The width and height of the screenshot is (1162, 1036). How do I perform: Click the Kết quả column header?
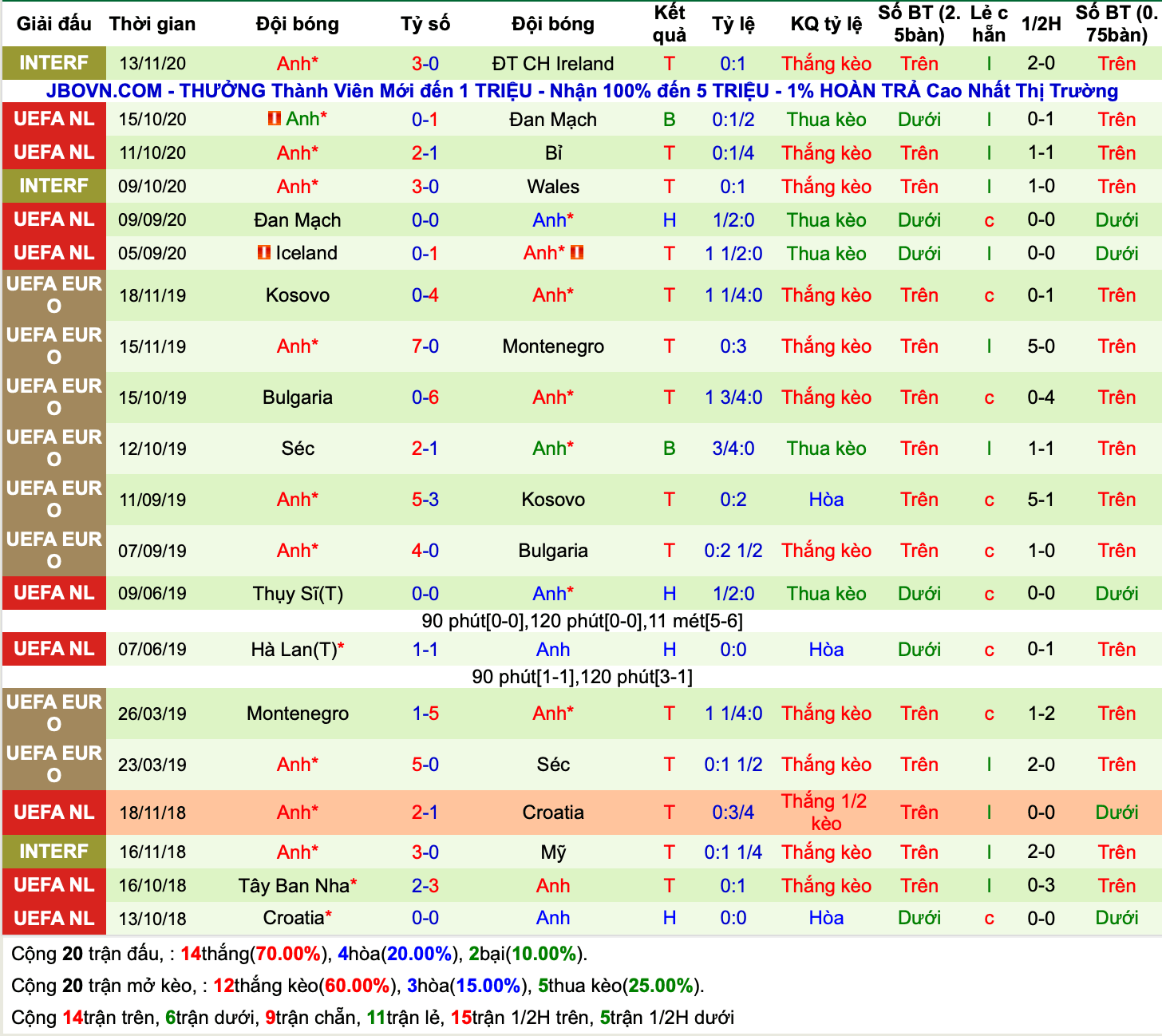pos(669,24)
